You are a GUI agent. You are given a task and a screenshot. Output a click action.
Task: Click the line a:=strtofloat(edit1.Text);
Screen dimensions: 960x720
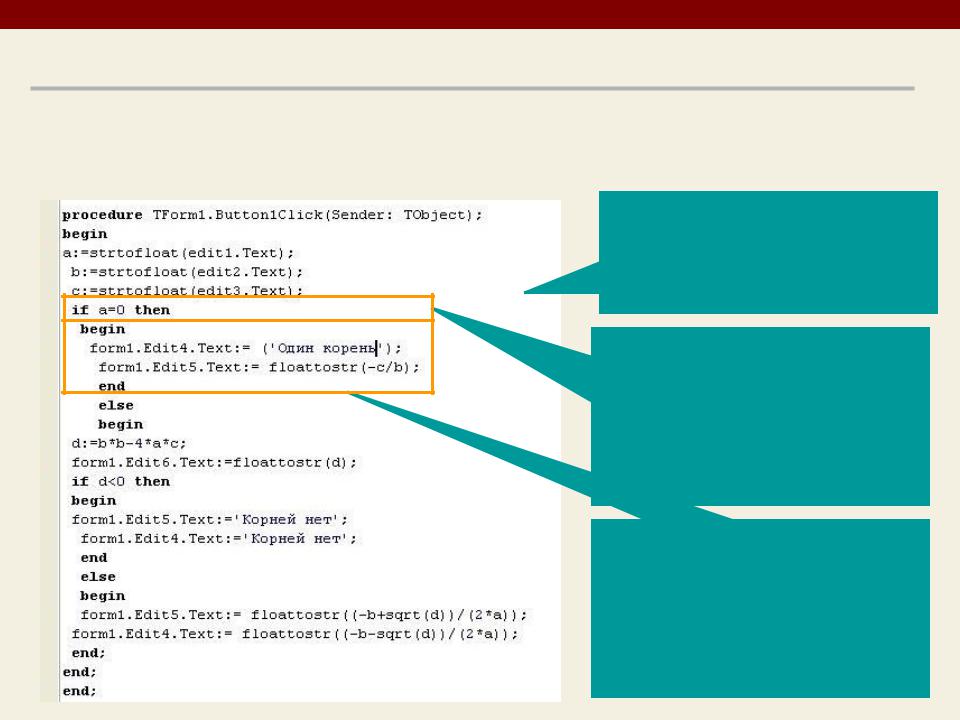178,253
